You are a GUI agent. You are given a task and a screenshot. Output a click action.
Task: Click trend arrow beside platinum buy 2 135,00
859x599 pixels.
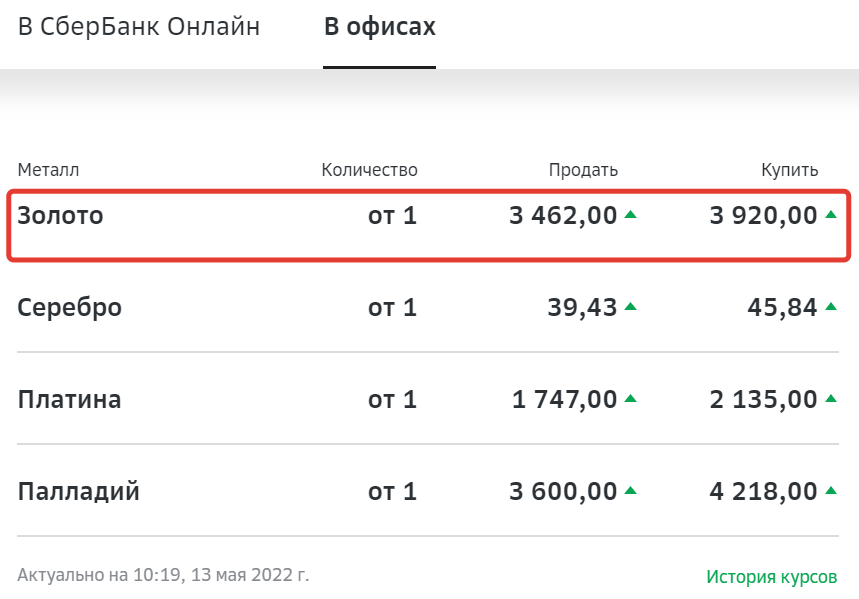[x=830, y=399]
